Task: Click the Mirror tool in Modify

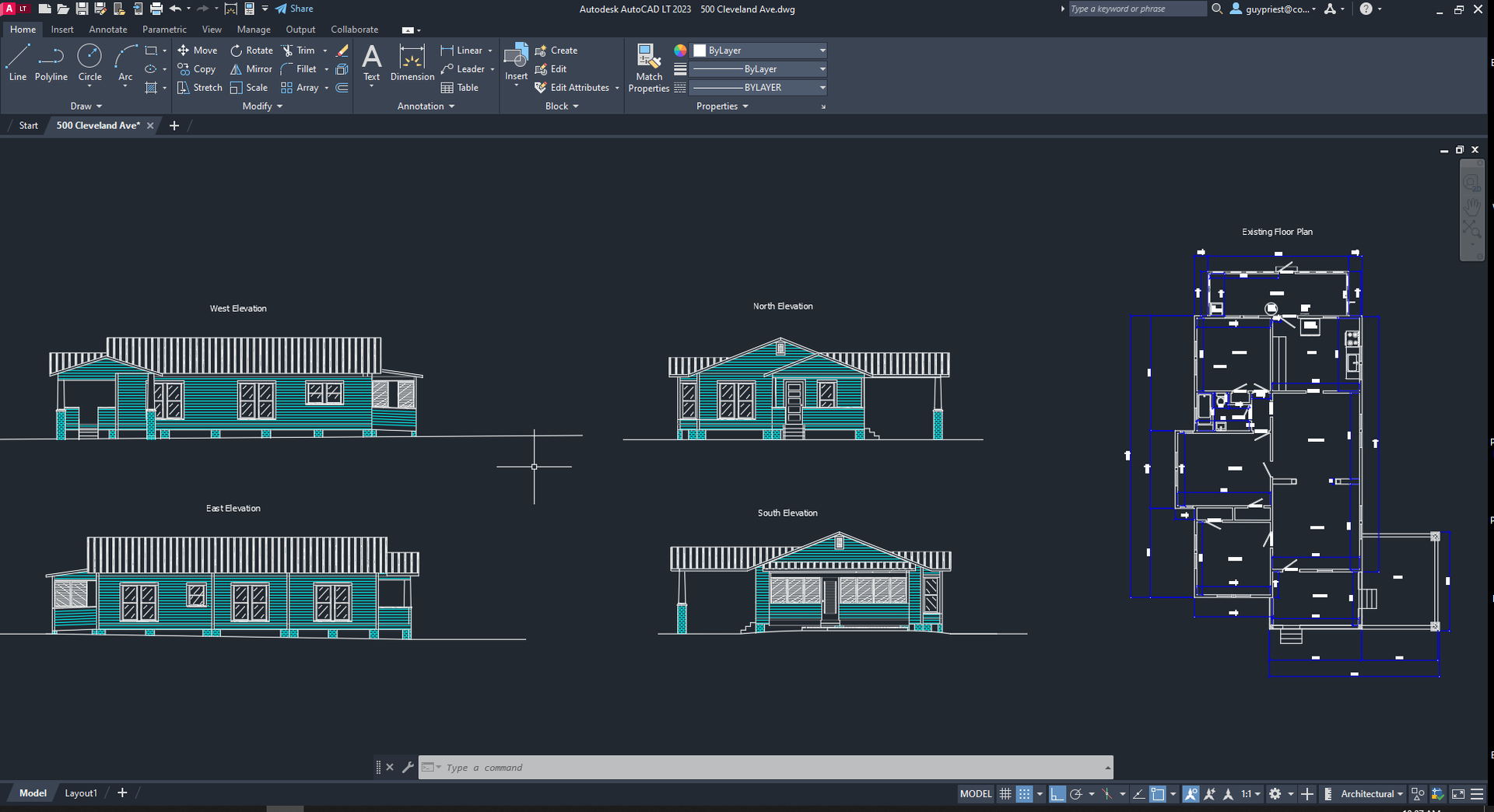Action: (x=251, y=69)
